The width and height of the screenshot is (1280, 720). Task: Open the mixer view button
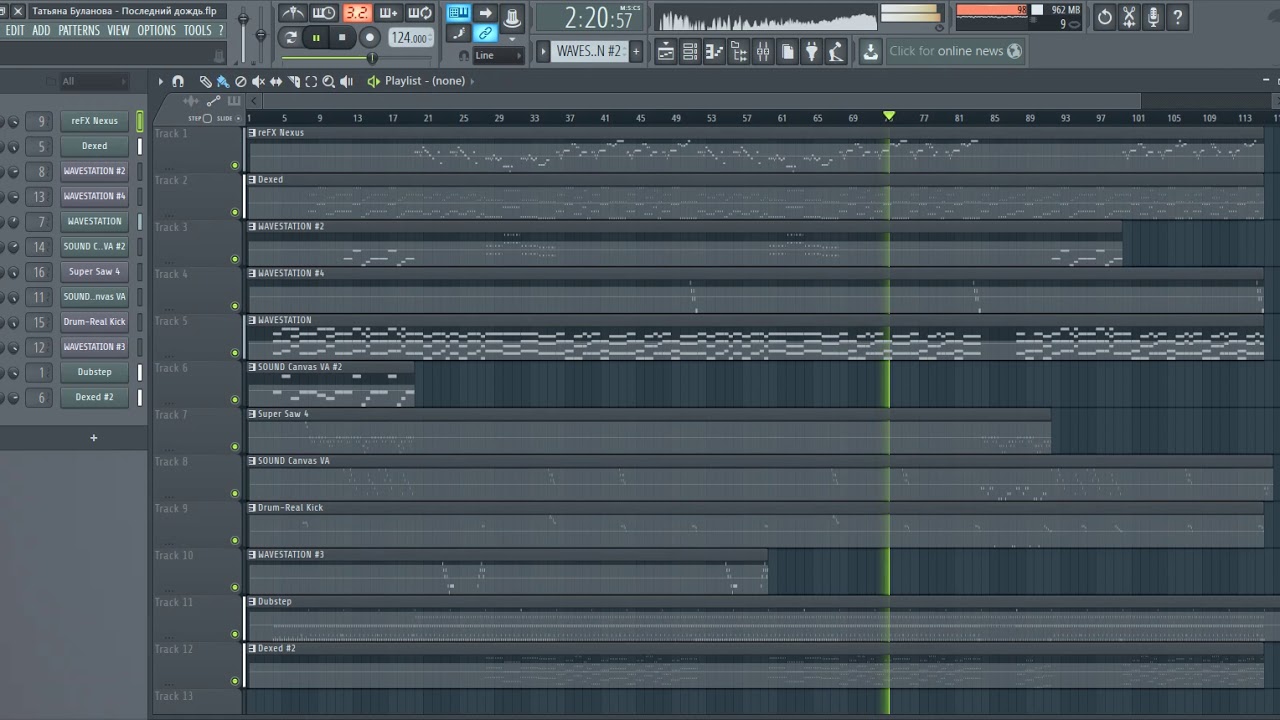(x=763, y=52)
